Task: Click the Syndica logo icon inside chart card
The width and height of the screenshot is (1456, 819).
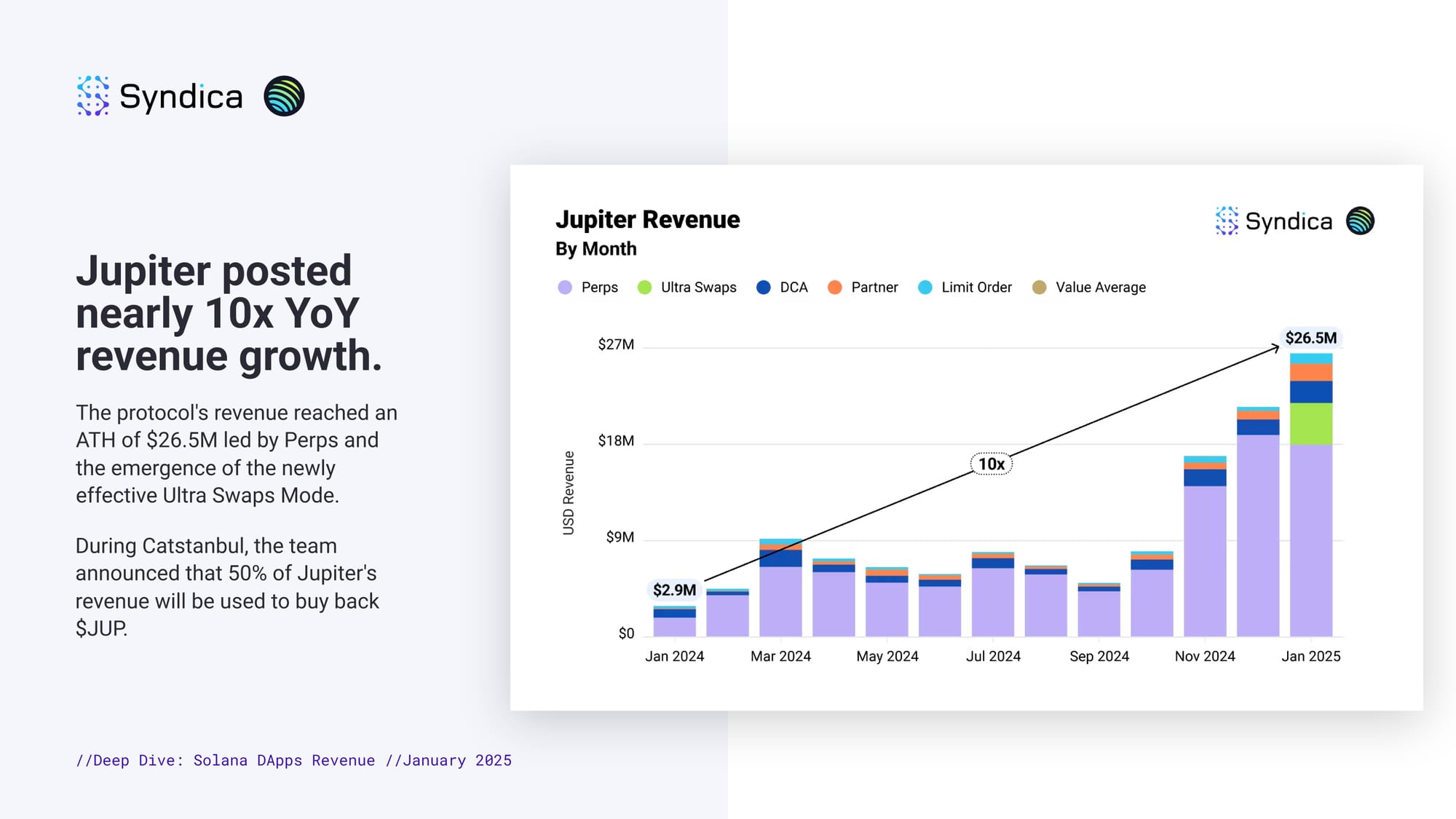Action: point(1227,221)
